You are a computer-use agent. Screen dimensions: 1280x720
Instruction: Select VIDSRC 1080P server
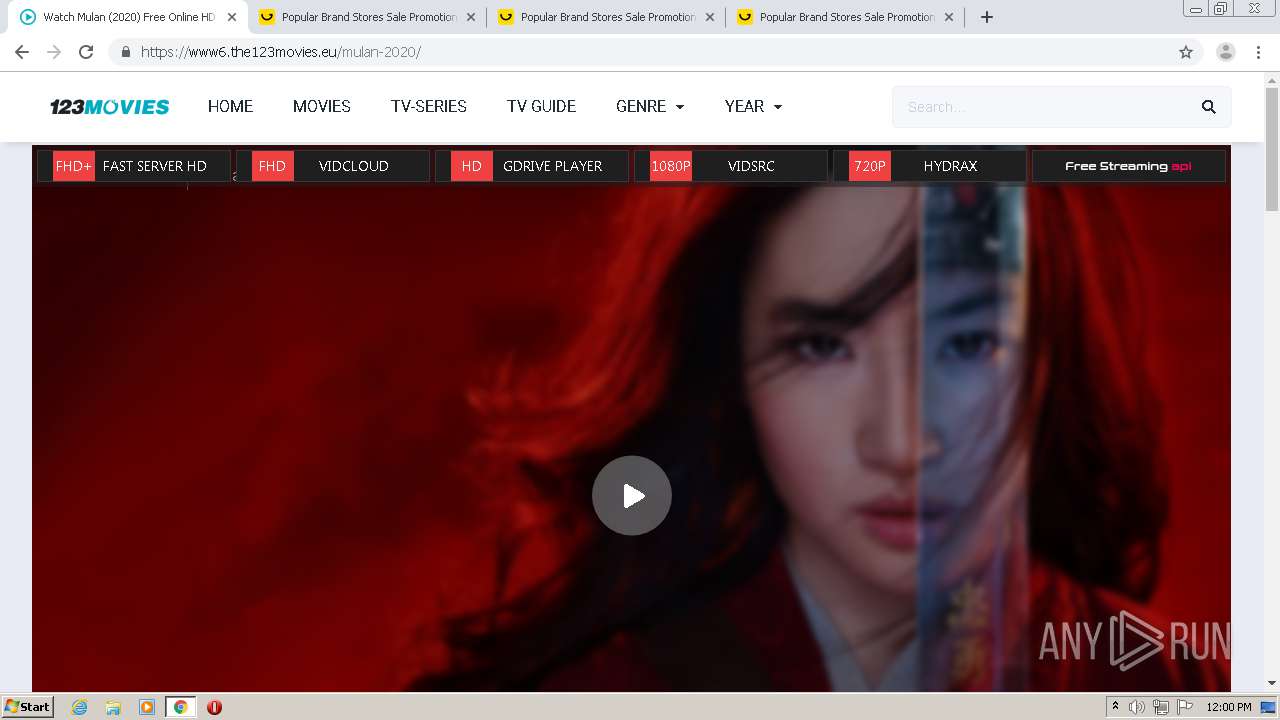pyautogui.click(x=731, y=166)
